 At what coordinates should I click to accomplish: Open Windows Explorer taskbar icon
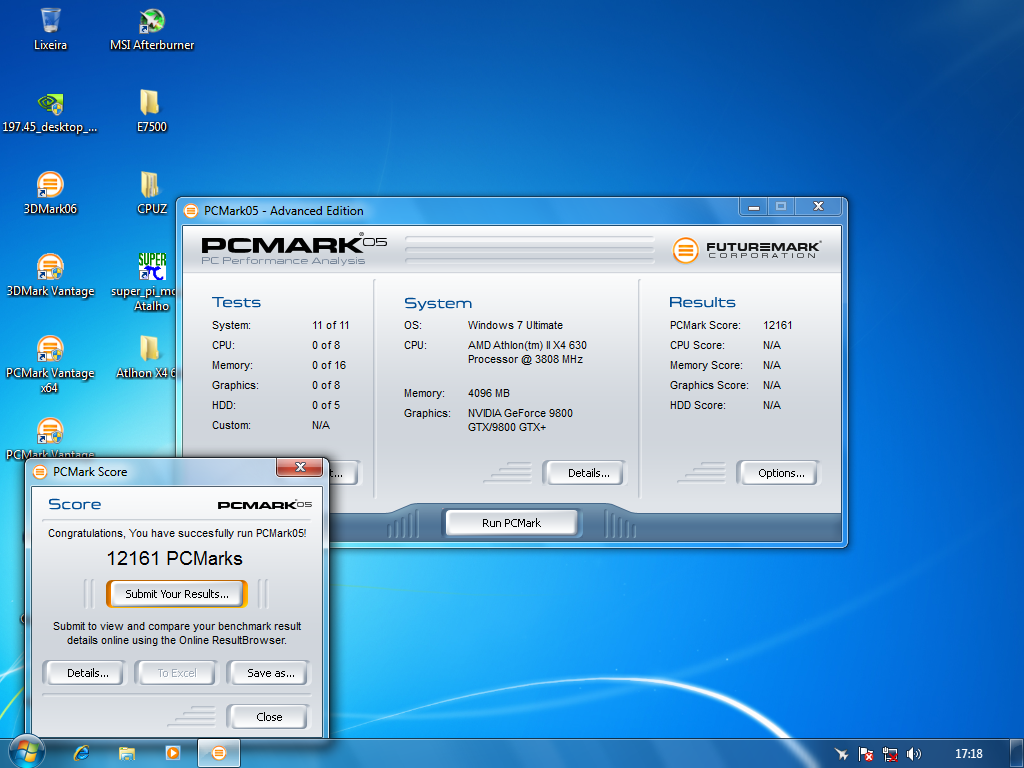click(x=127, y=753)
